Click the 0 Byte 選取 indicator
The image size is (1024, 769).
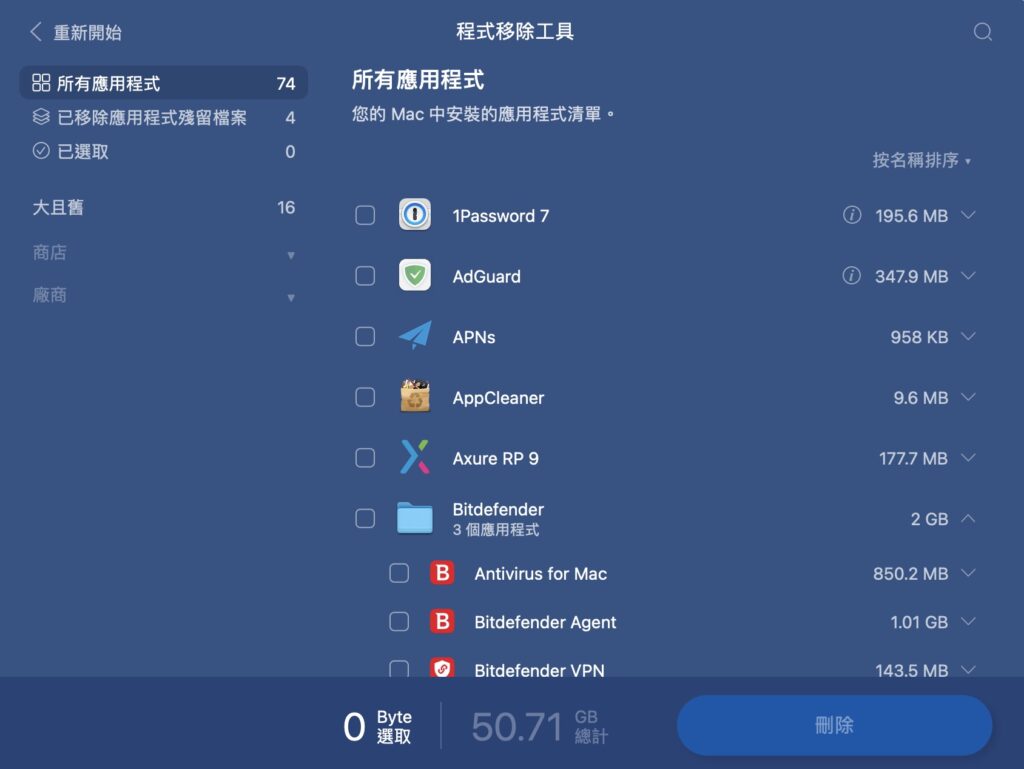click(377, 726)
